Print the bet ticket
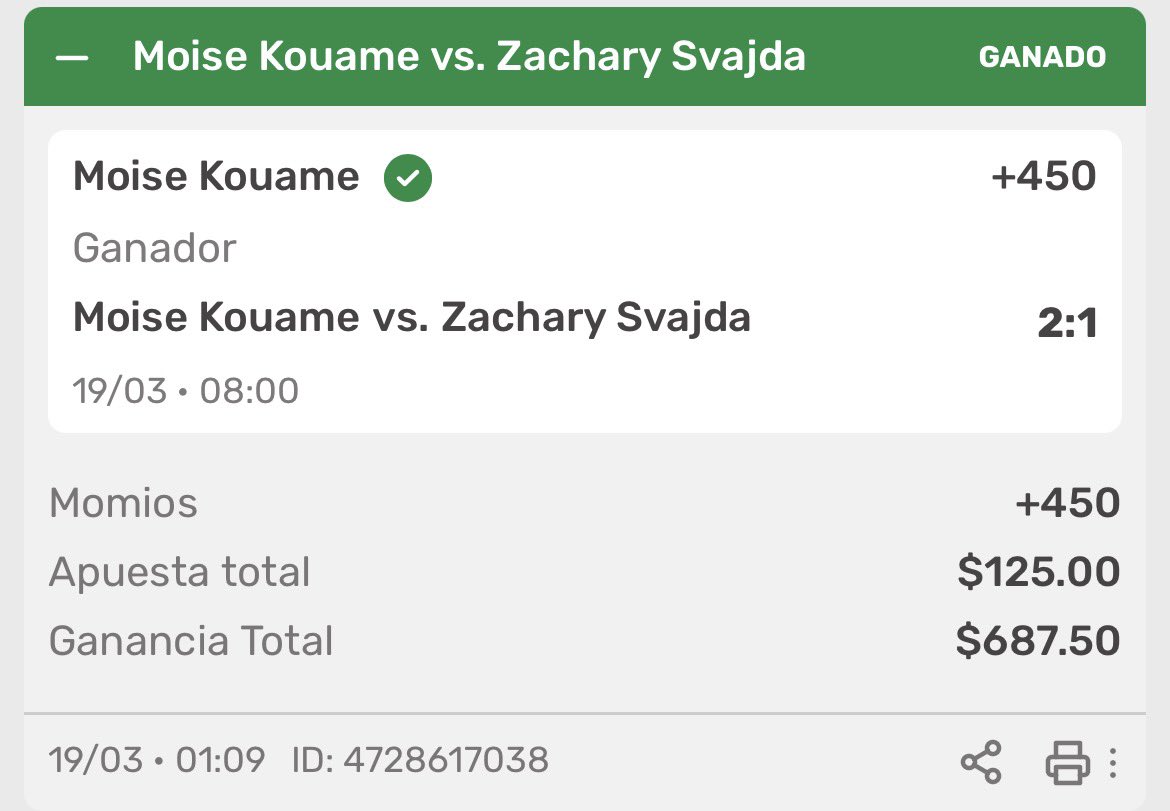 tap(1067, 763)
